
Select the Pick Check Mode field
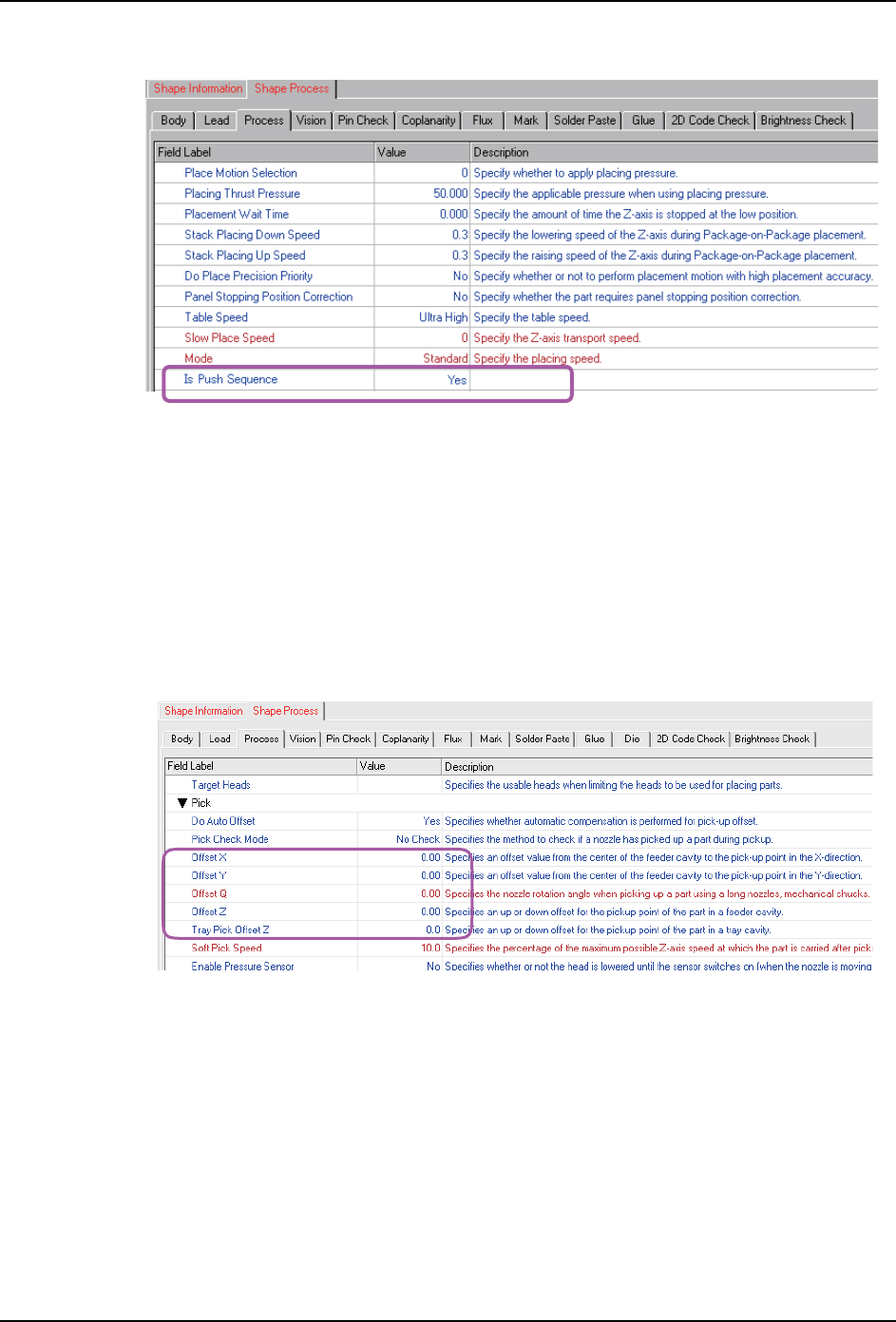click(229, 839)
